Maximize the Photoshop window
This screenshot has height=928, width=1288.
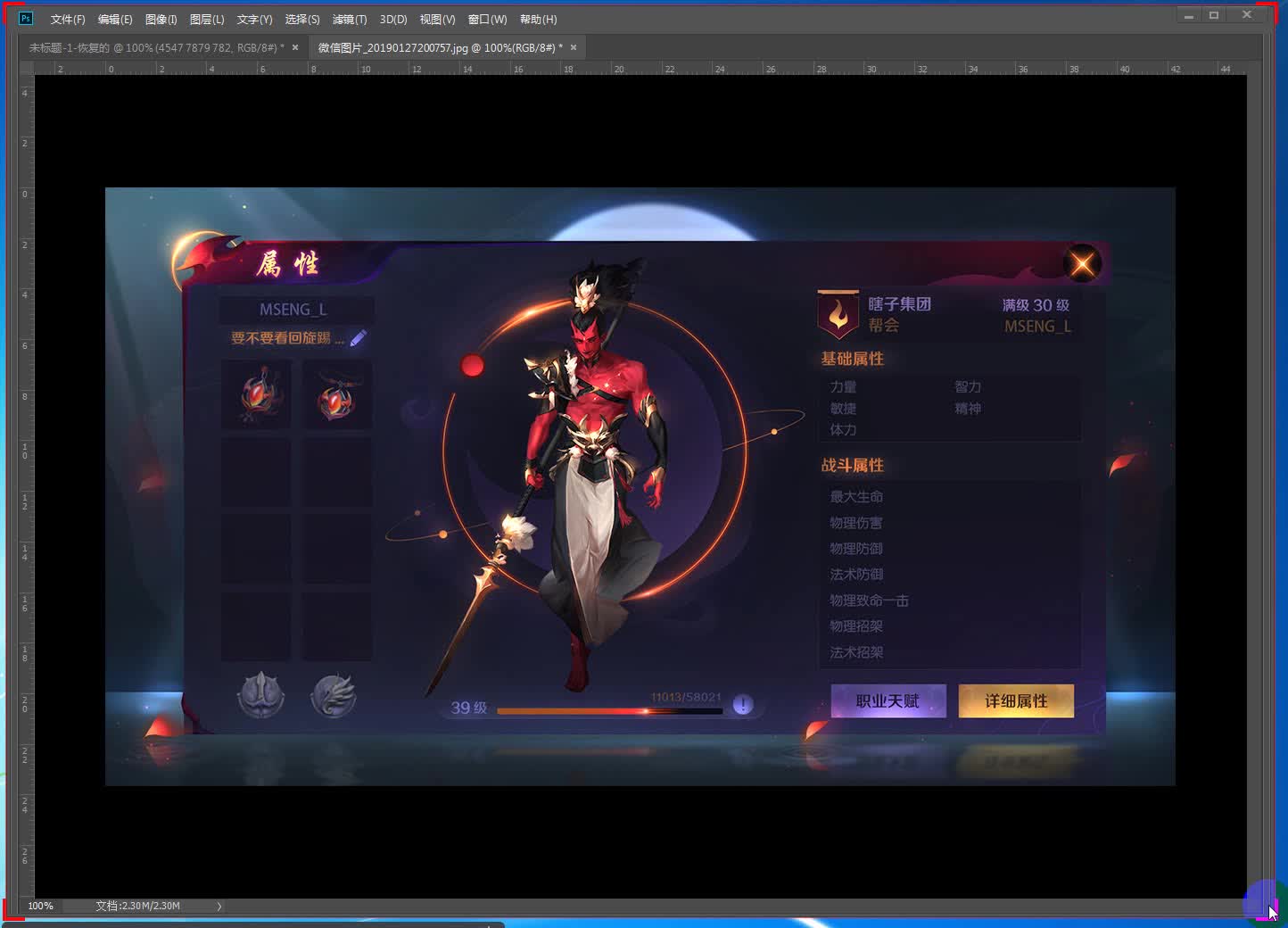pyautogui.click(x=1214, y=15)
